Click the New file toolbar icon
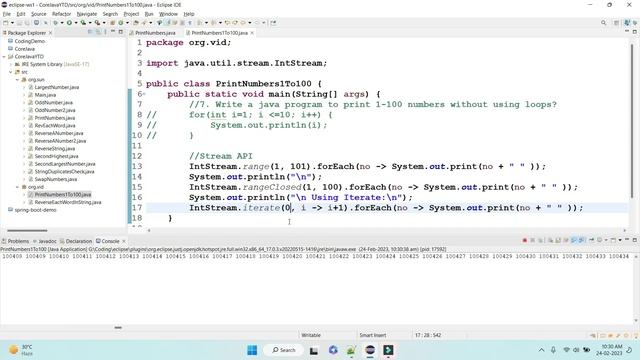This screenshot has width=640, height=360. tap(5, 23)
